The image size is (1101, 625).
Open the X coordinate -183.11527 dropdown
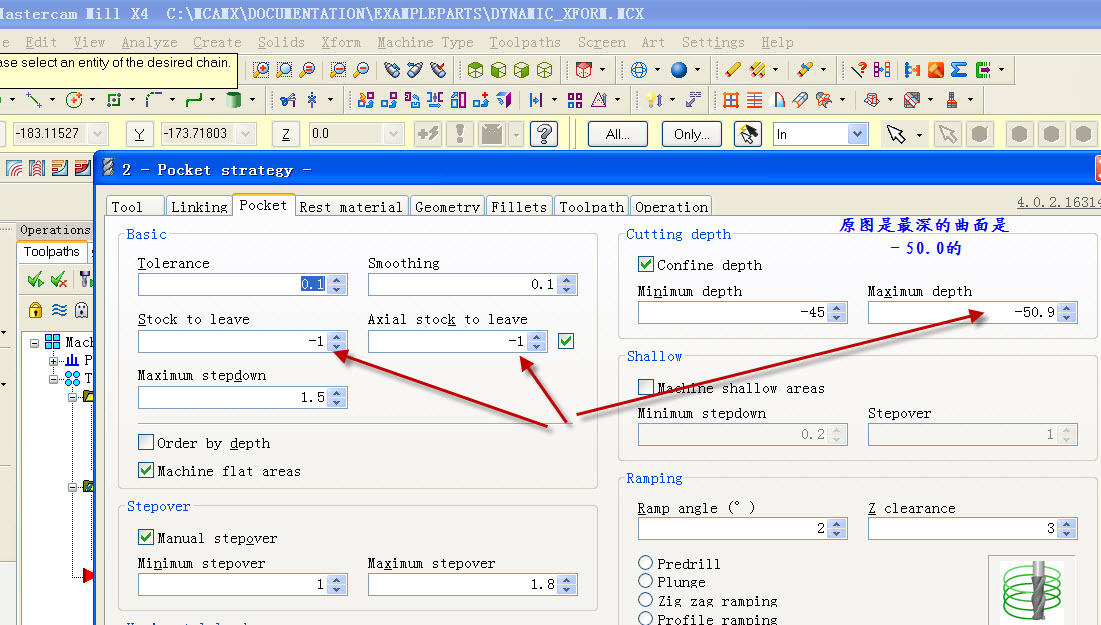pyautogui.click(x=98, y=133)
